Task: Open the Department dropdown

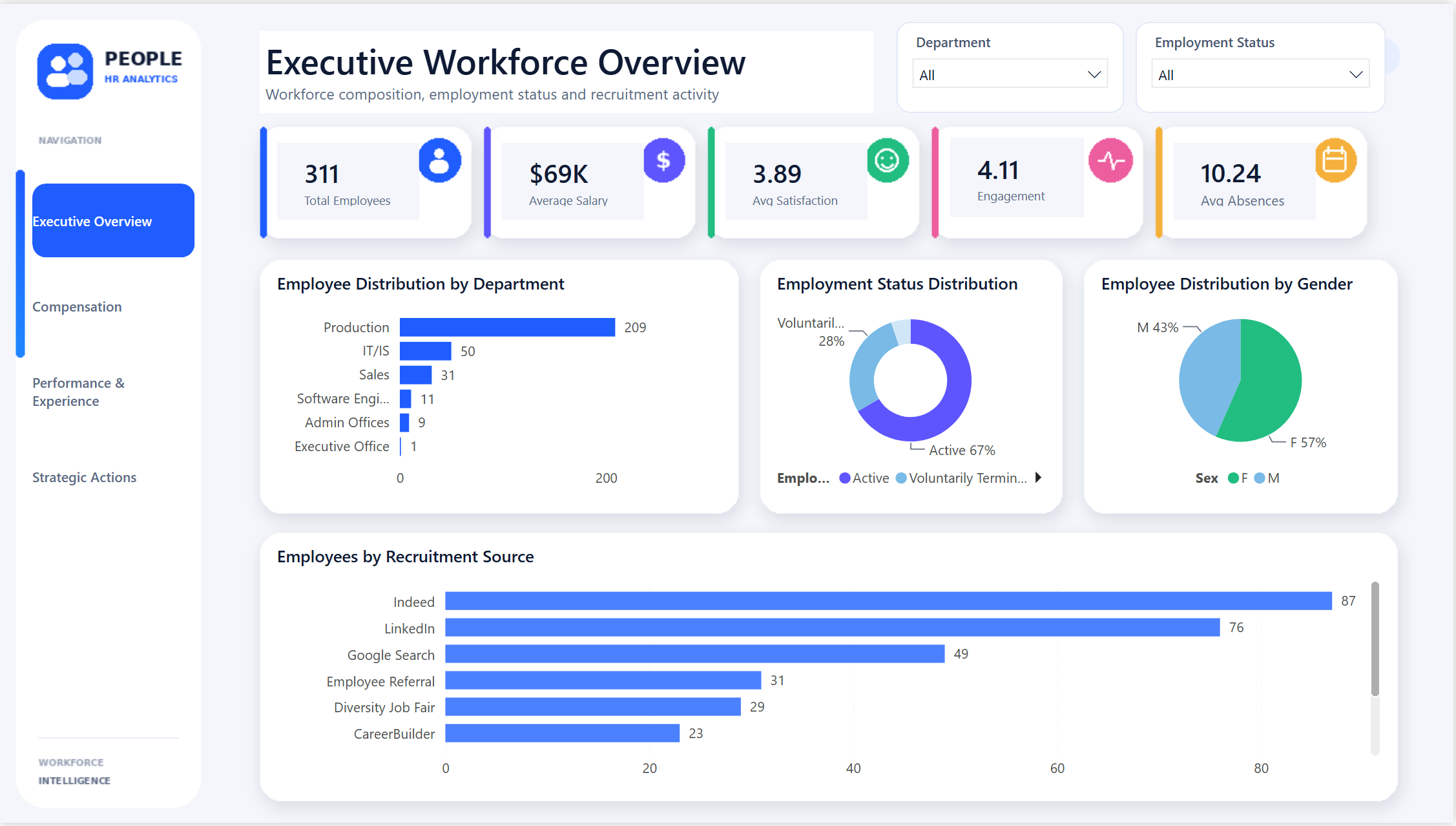Action: click(x=1010, y=74)
